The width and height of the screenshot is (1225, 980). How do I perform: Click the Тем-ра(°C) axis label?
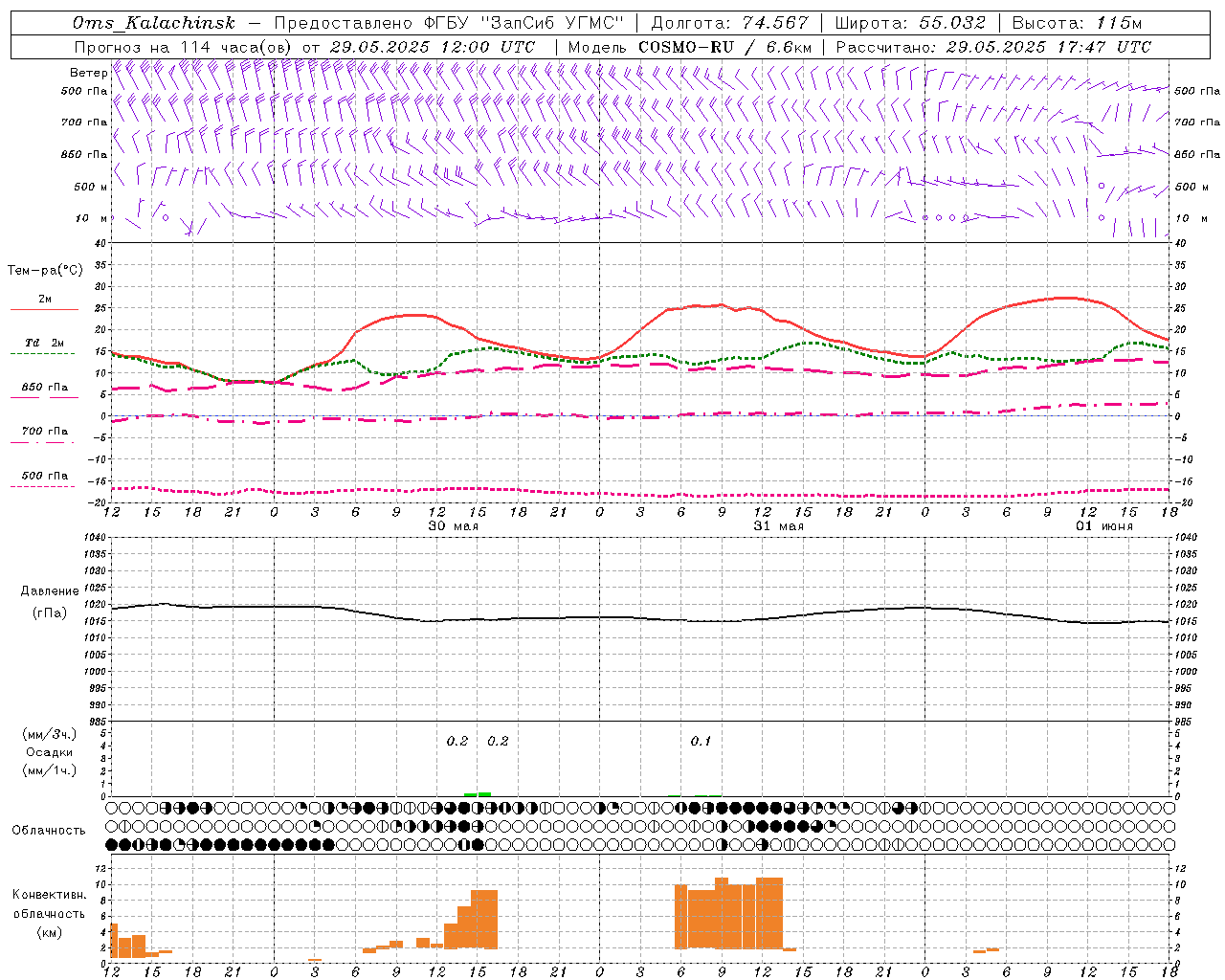45,271
